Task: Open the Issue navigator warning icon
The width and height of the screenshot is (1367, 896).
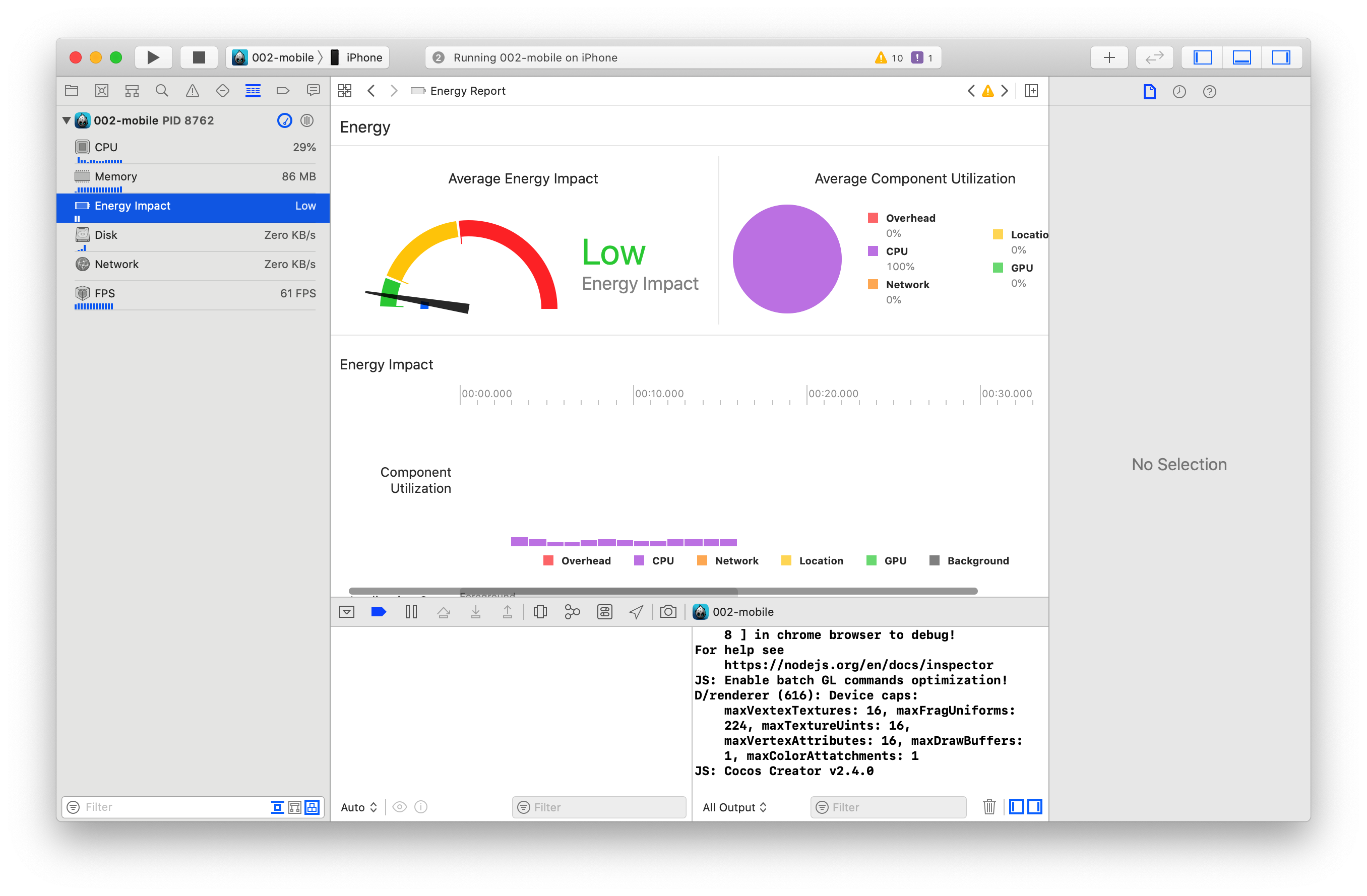Action: (193, 91)
